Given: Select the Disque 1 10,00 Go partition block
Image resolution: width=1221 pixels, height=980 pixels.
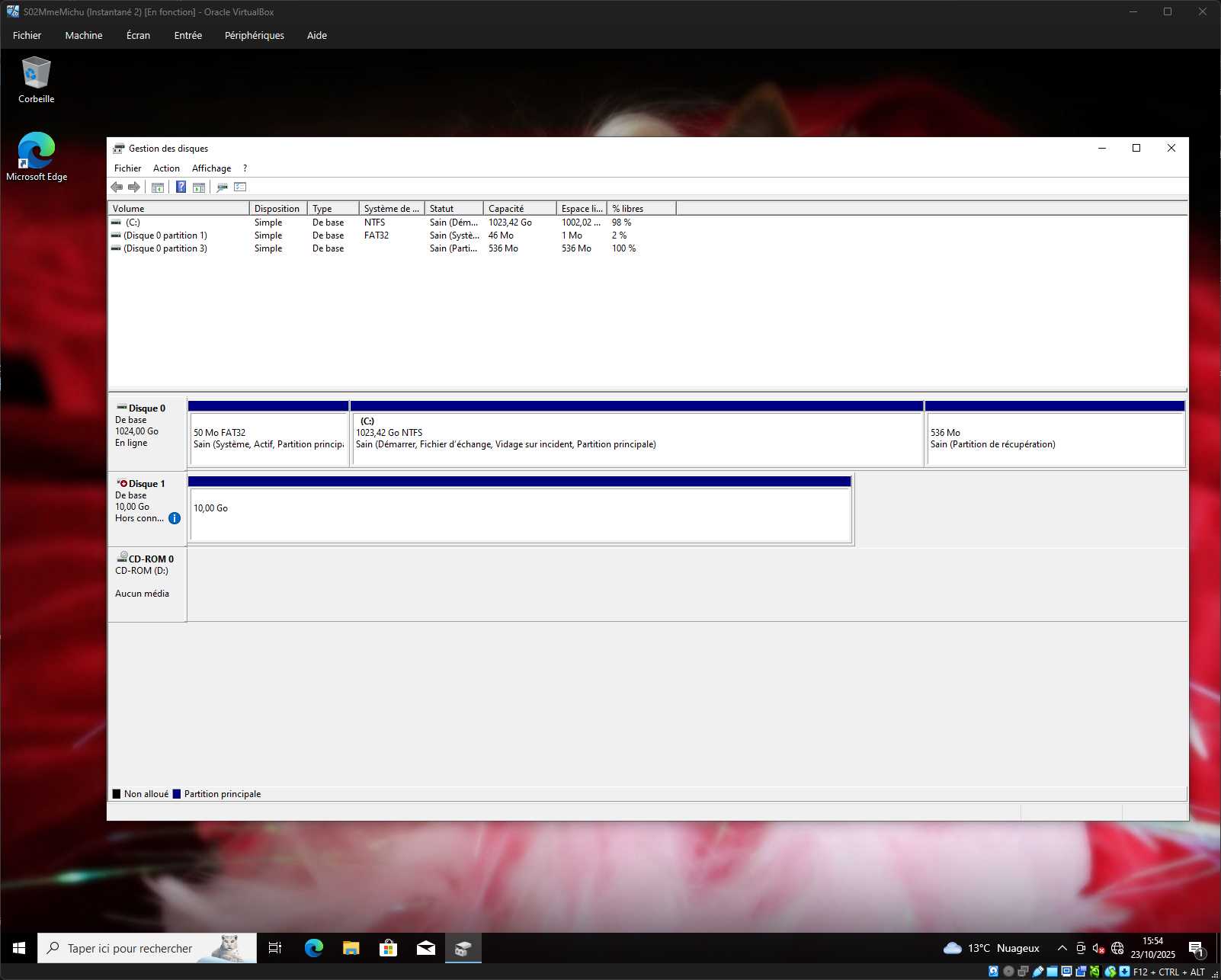Looking at the screenshot, I should click(520, 514).
